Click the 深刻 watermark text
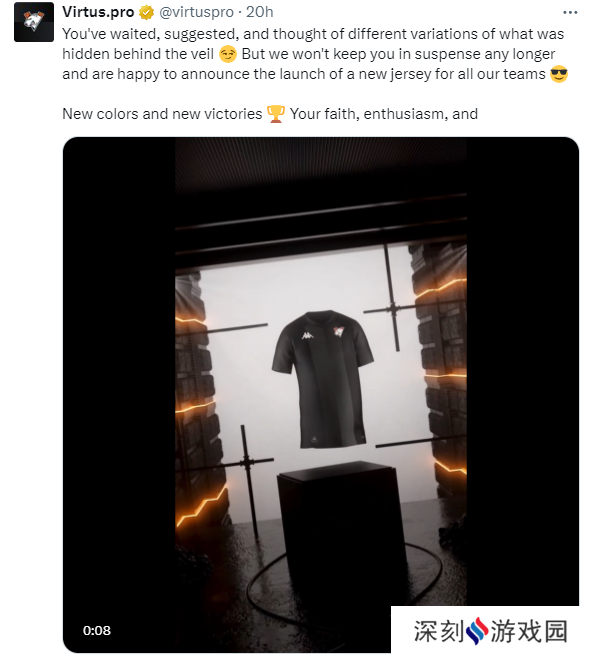Screen dimensions: 591x656 439,631
